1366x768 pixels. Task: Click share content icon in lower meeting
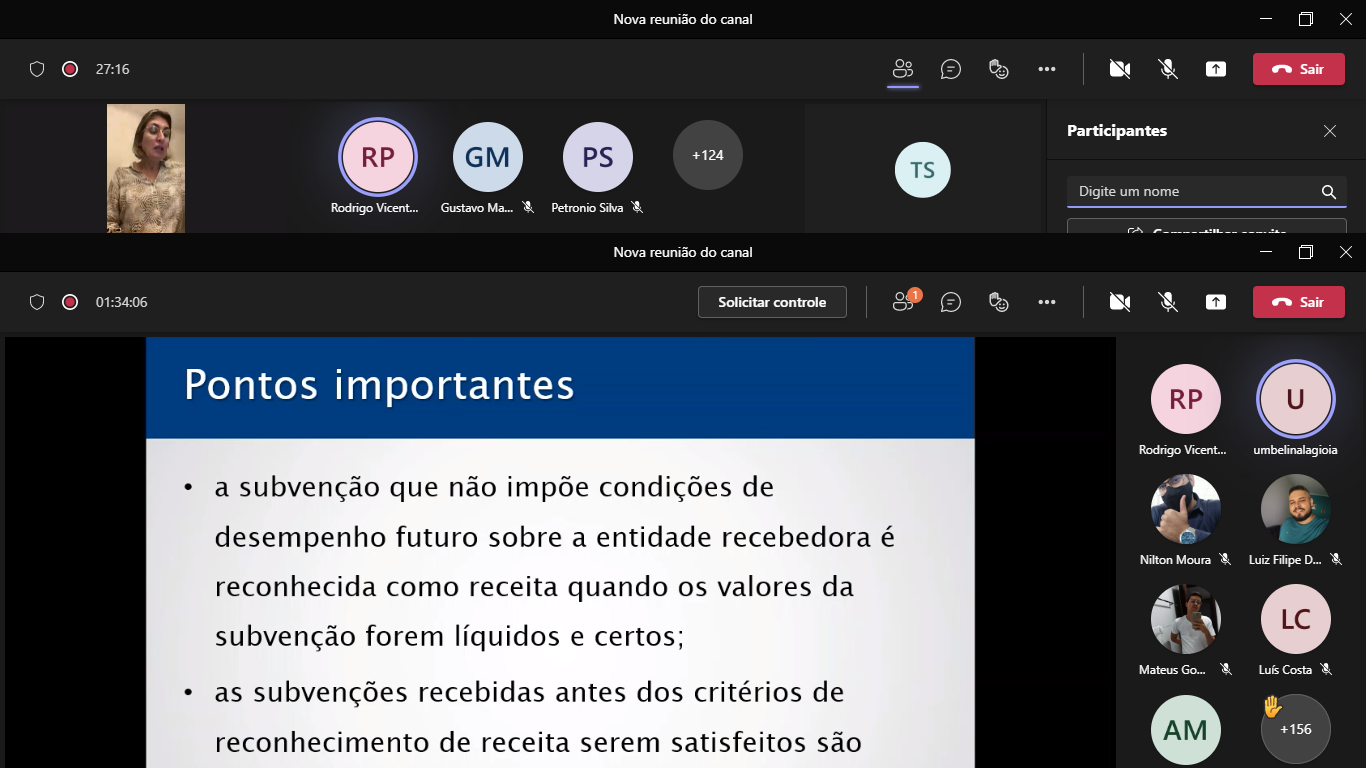1216,302
